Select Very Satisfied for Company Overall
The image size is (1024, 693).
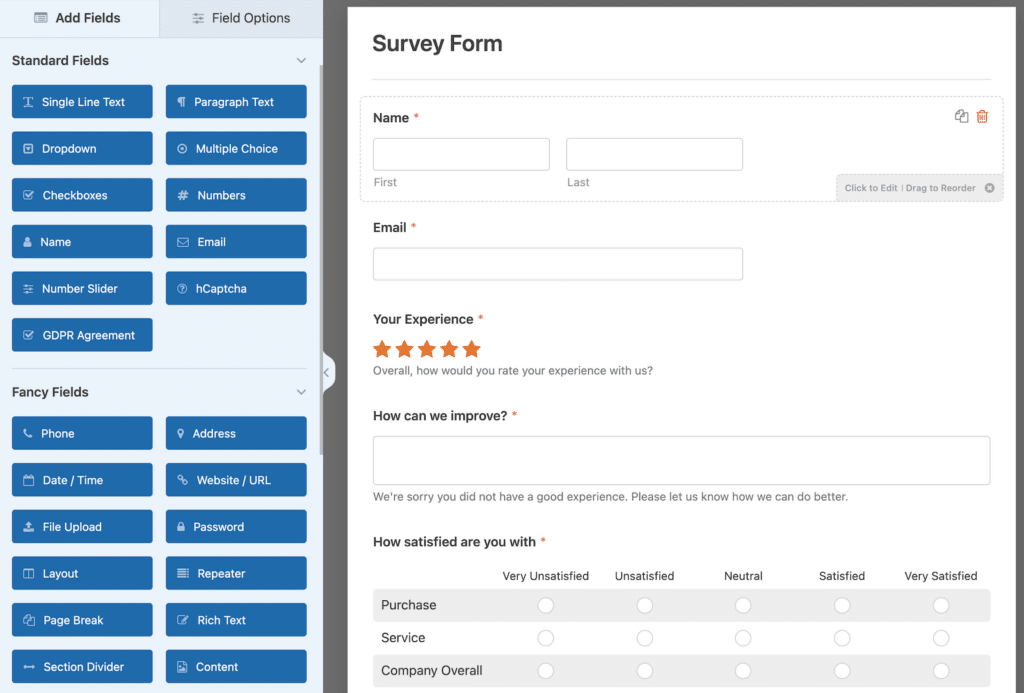pos(940,670)
